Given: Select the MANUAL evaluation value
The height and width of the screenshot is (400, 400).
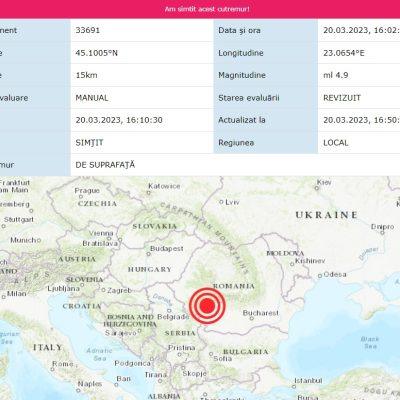Looking at the screenshot, I should pyautogui.click(x=142, y=98).
